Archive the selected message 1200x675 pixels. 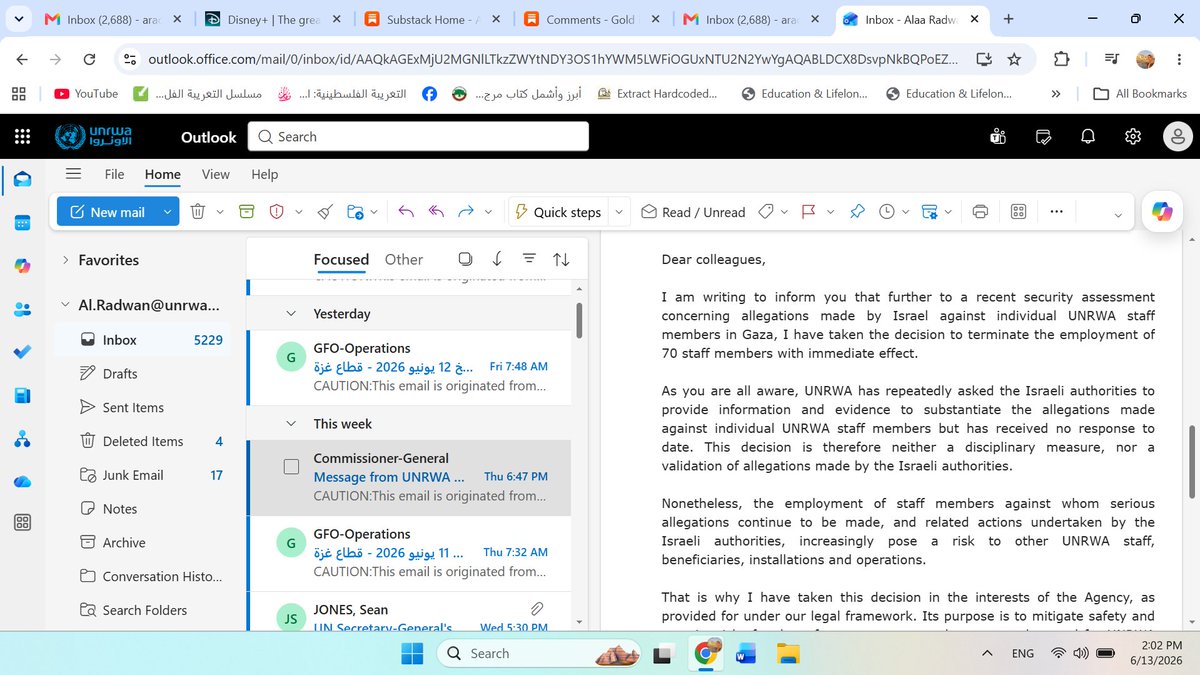pos(247,212)
